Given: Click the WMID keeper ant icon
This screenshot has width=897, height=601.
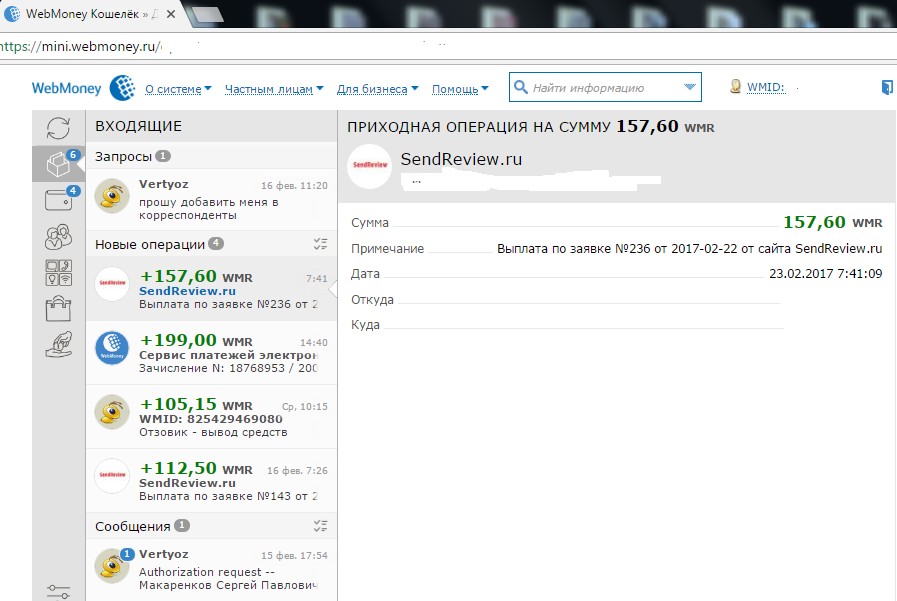Looking at the screenshot, I should [x=736, y=86].
